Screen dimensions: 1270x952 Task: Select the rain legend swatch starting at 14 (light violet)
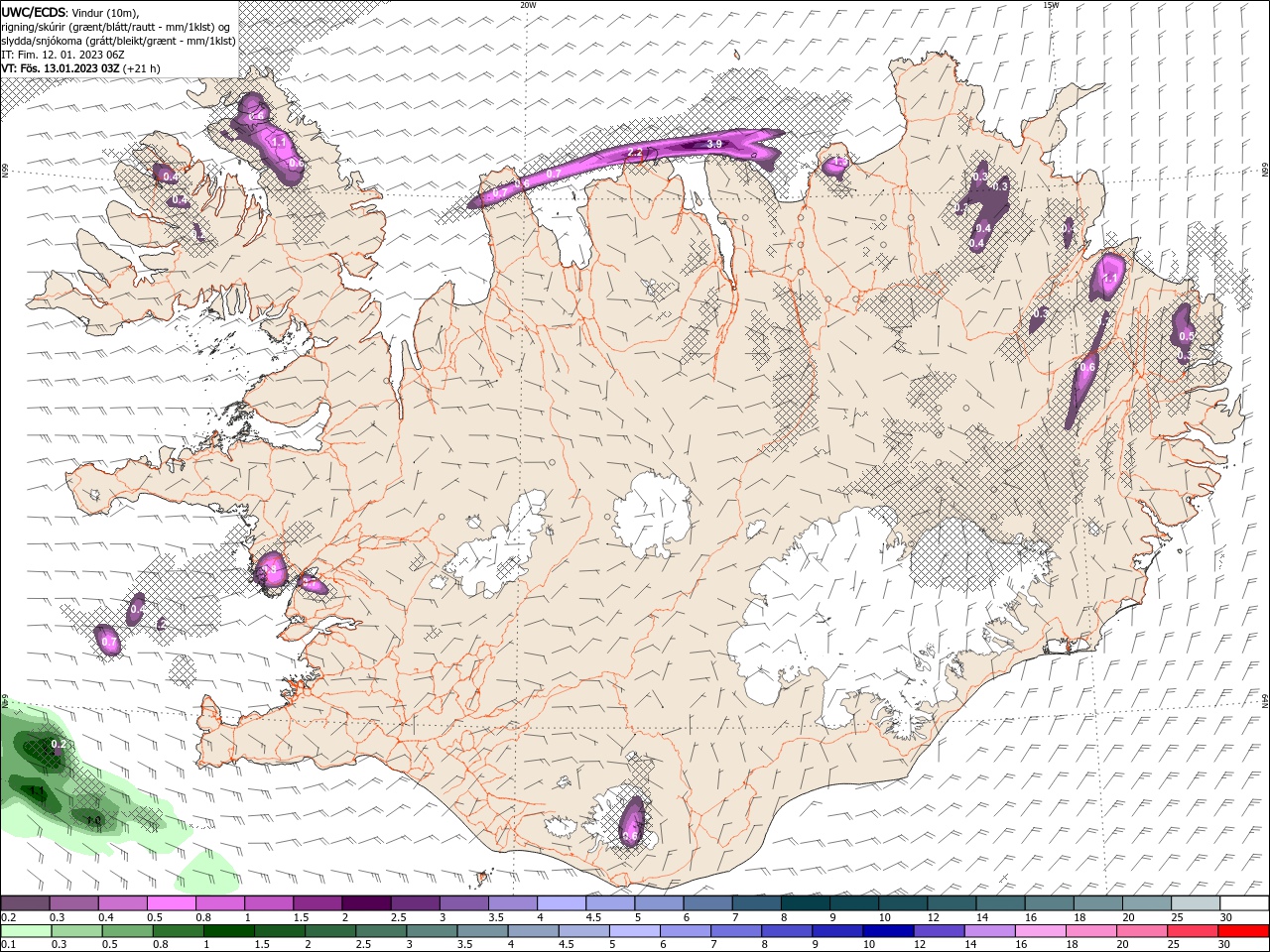(x=989, y=931)
